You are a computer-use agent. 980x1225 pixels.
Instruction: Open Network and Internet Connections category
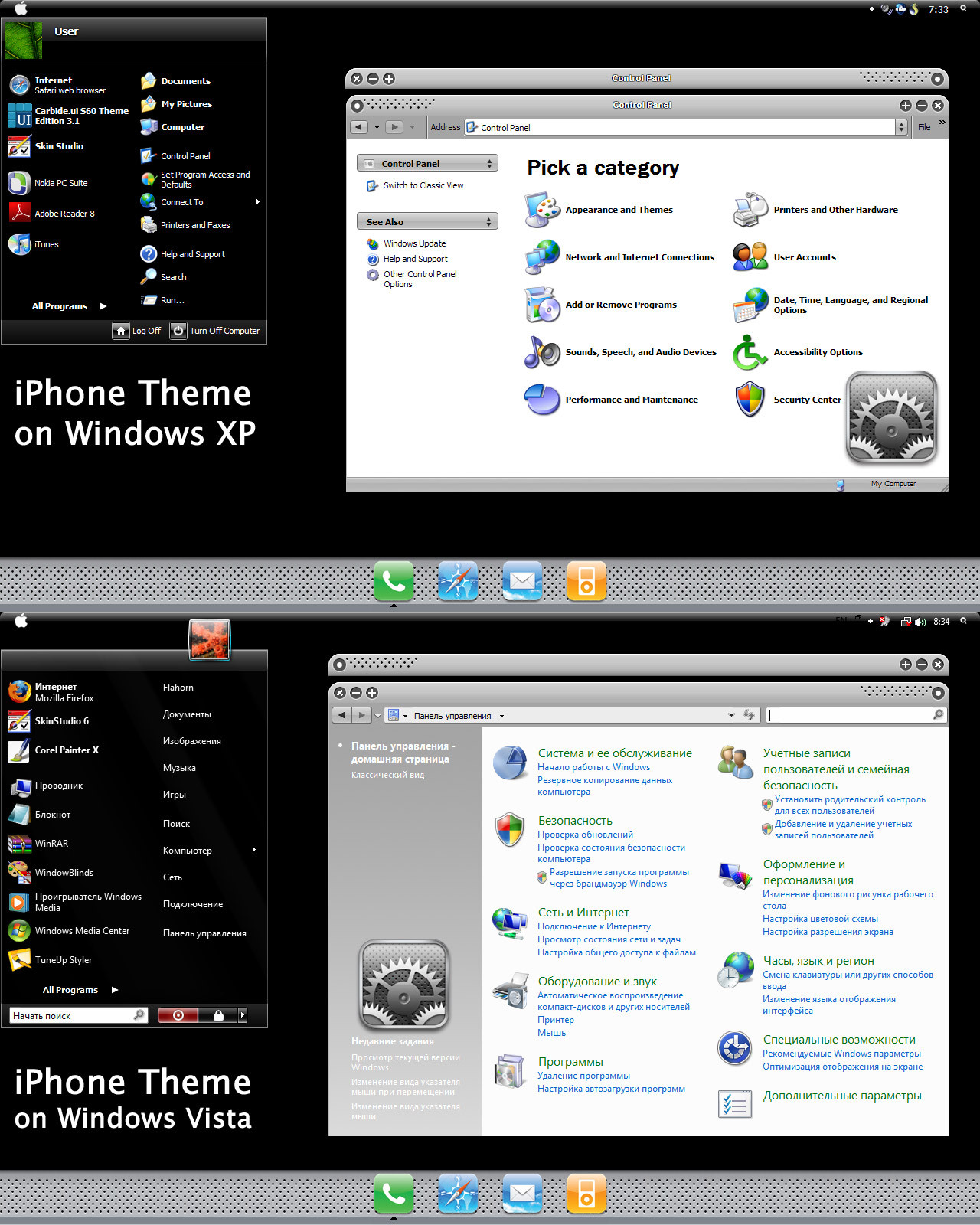pos(619,257)
